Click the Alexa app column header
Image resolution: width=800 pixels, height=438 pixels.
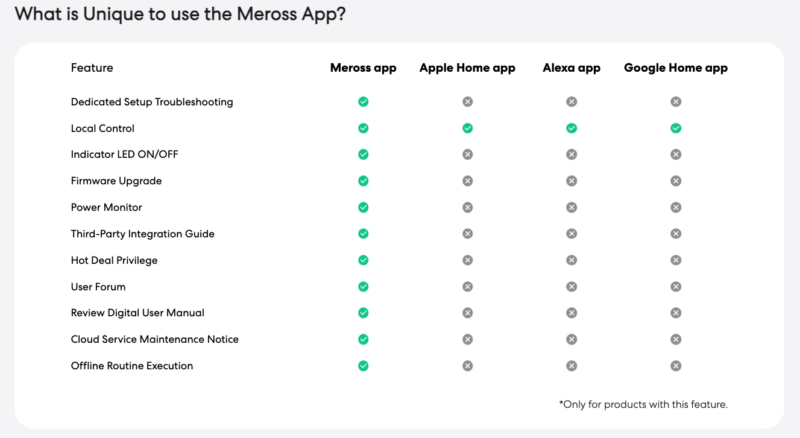pos(571,68)
